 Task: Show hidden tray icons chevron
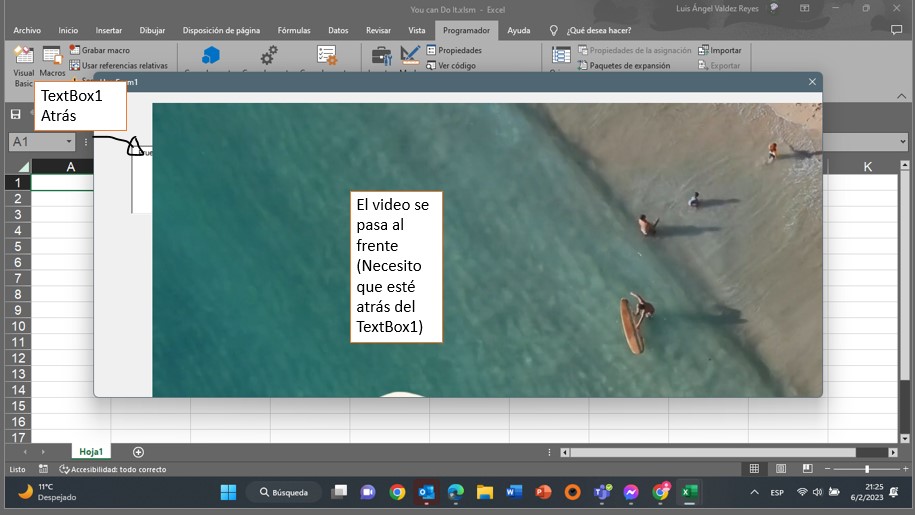[x=754, y=492]
